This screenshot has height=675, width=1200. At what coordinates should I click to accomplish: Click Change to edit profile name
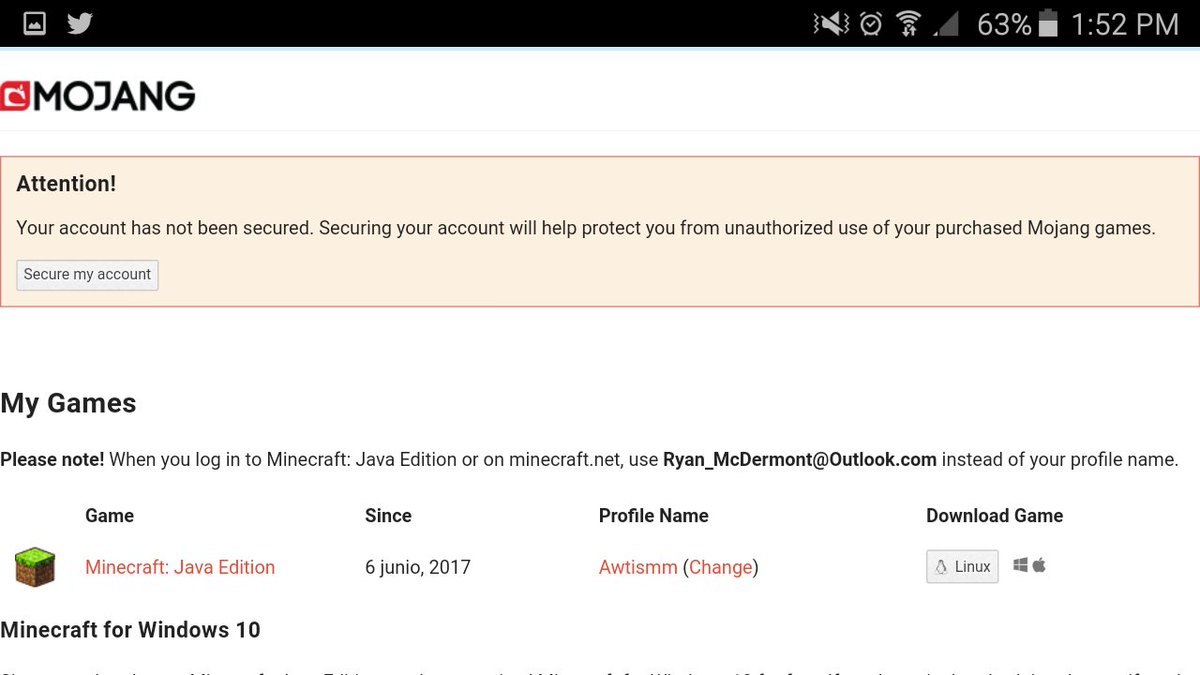click(720, 567)
